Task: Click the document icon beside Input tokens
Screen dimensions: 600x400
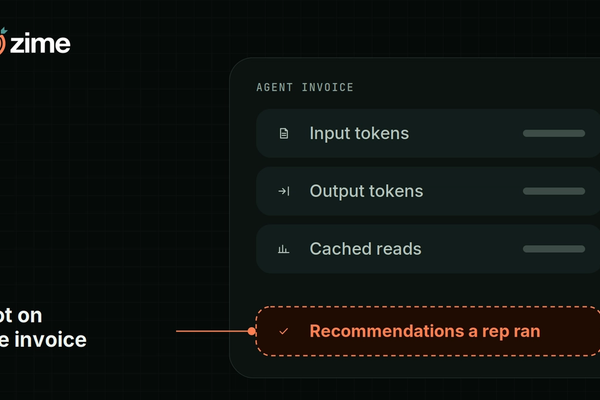Action: pyautogui.click(x=284, y=134)
